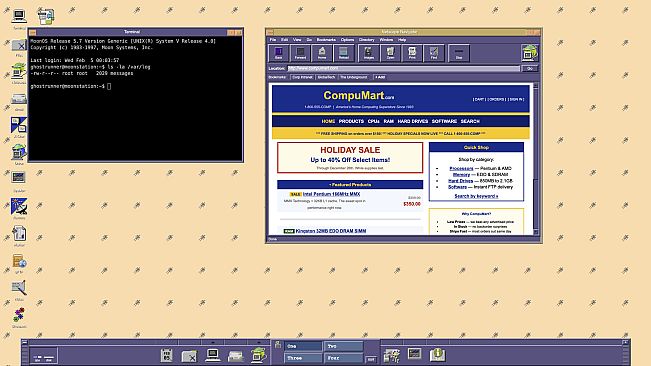Screen dimensions: 651x366
Task: Open the Window menu in Netscape
Action: 386,40
